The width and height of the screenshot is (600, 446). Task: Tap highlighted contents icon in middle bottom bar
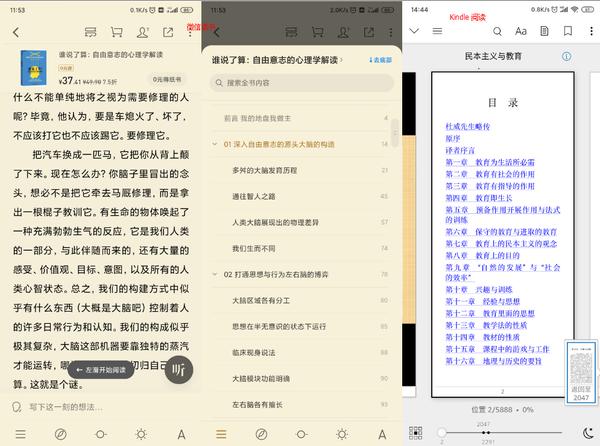click(x=221, y=434)
